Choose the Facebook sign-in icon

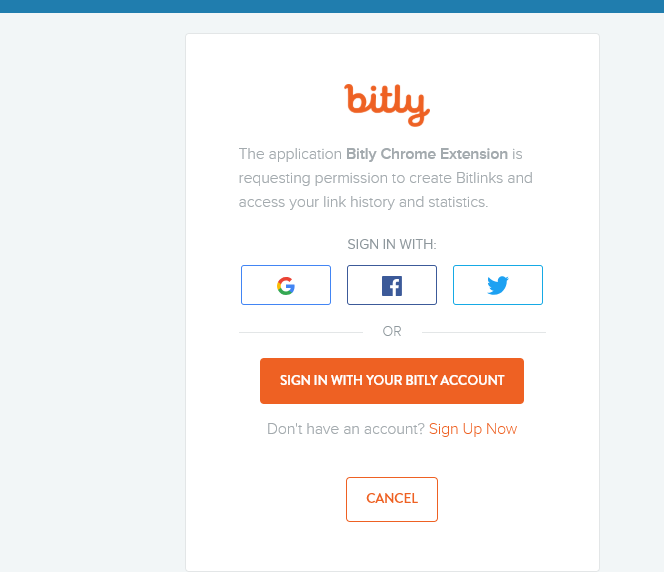point(392,285)
